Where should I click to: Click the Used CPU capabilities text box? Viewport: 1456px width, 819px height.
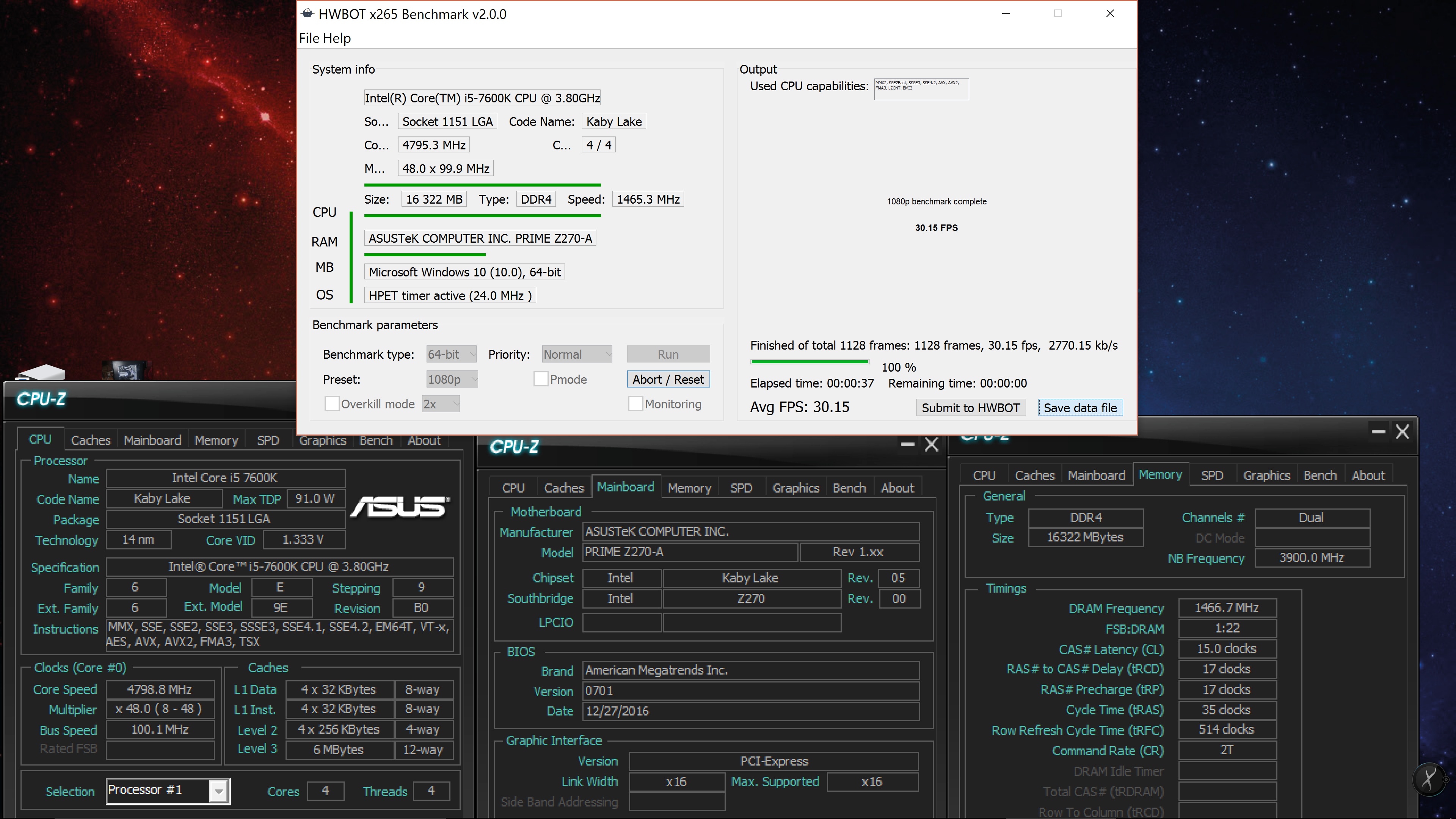921,89
